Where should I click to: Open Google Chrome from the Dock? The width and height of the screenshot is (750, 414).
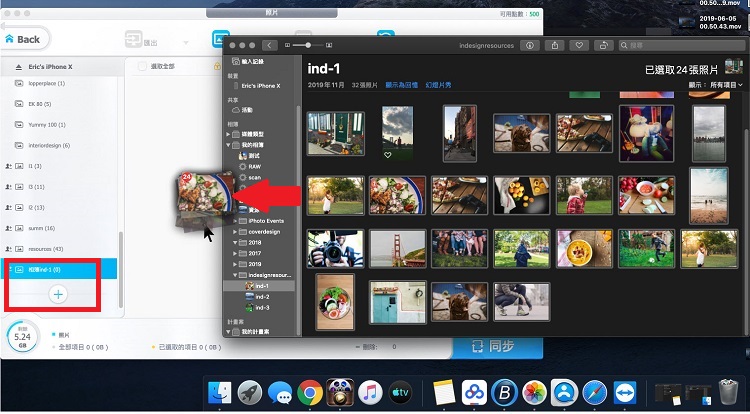[x=310, y=394]
